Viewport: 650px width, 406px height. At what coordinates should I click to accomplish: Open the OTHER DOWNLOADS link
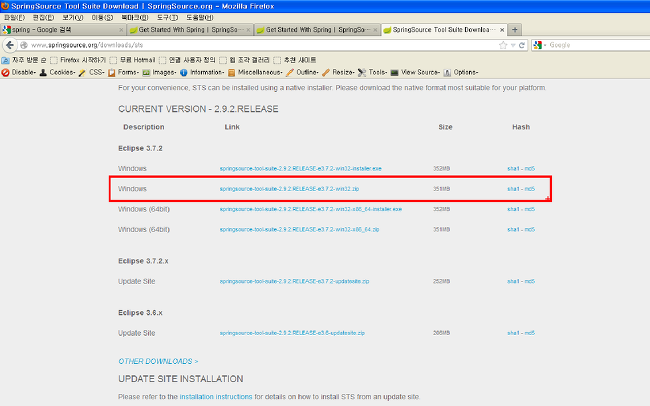tap(158, 361)
